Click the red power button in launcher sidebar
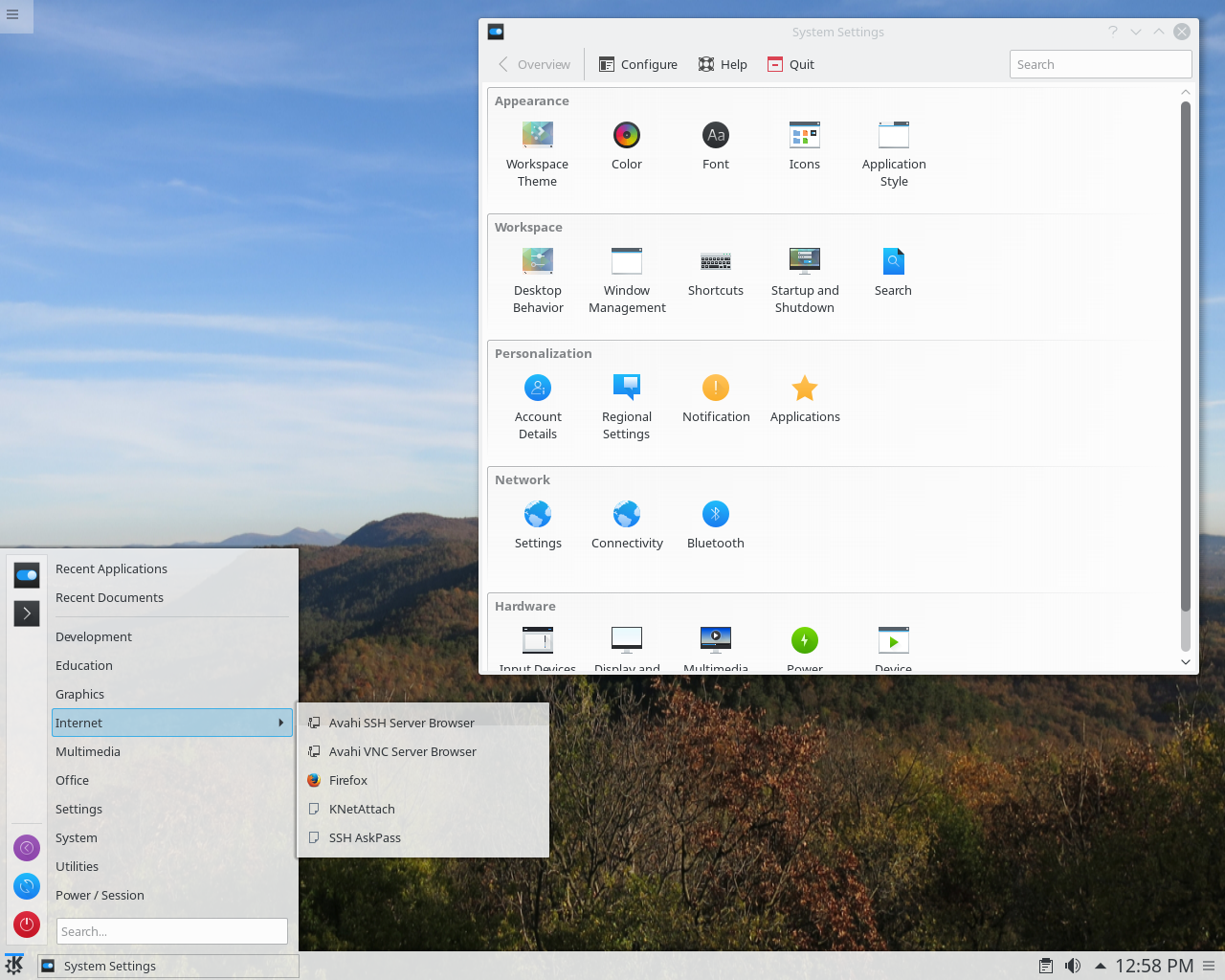Screen dimensions: 1225x980 pos(27,924)
